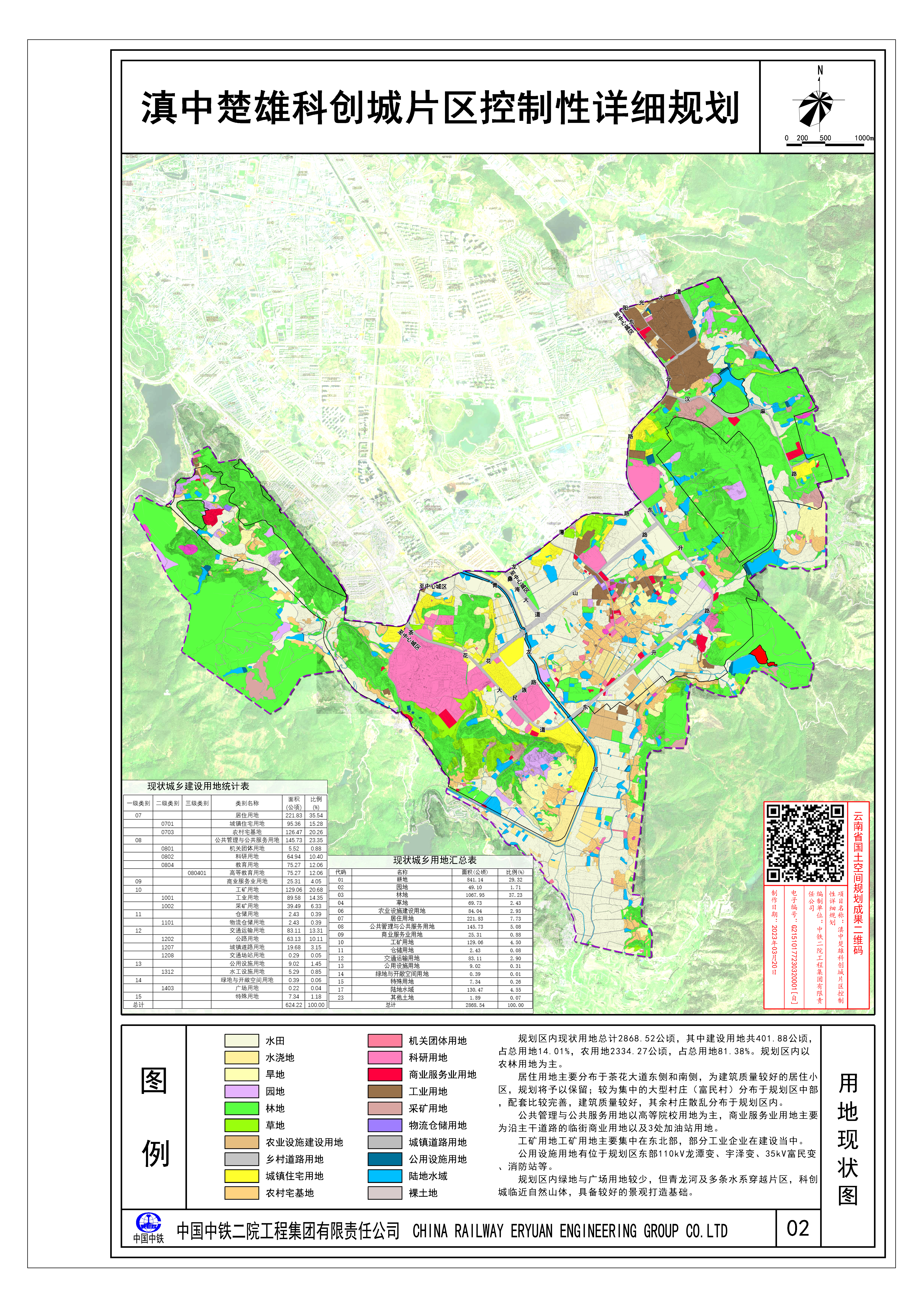The image size is (924, 1307).
Task: Click the 类别名称 column header
Action: (x=247, y=803)
